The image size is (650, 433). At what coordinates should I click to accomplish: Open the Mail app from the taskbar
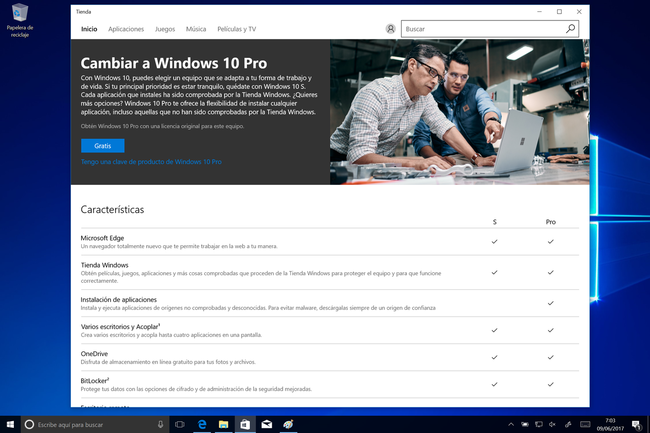(267, 424)
